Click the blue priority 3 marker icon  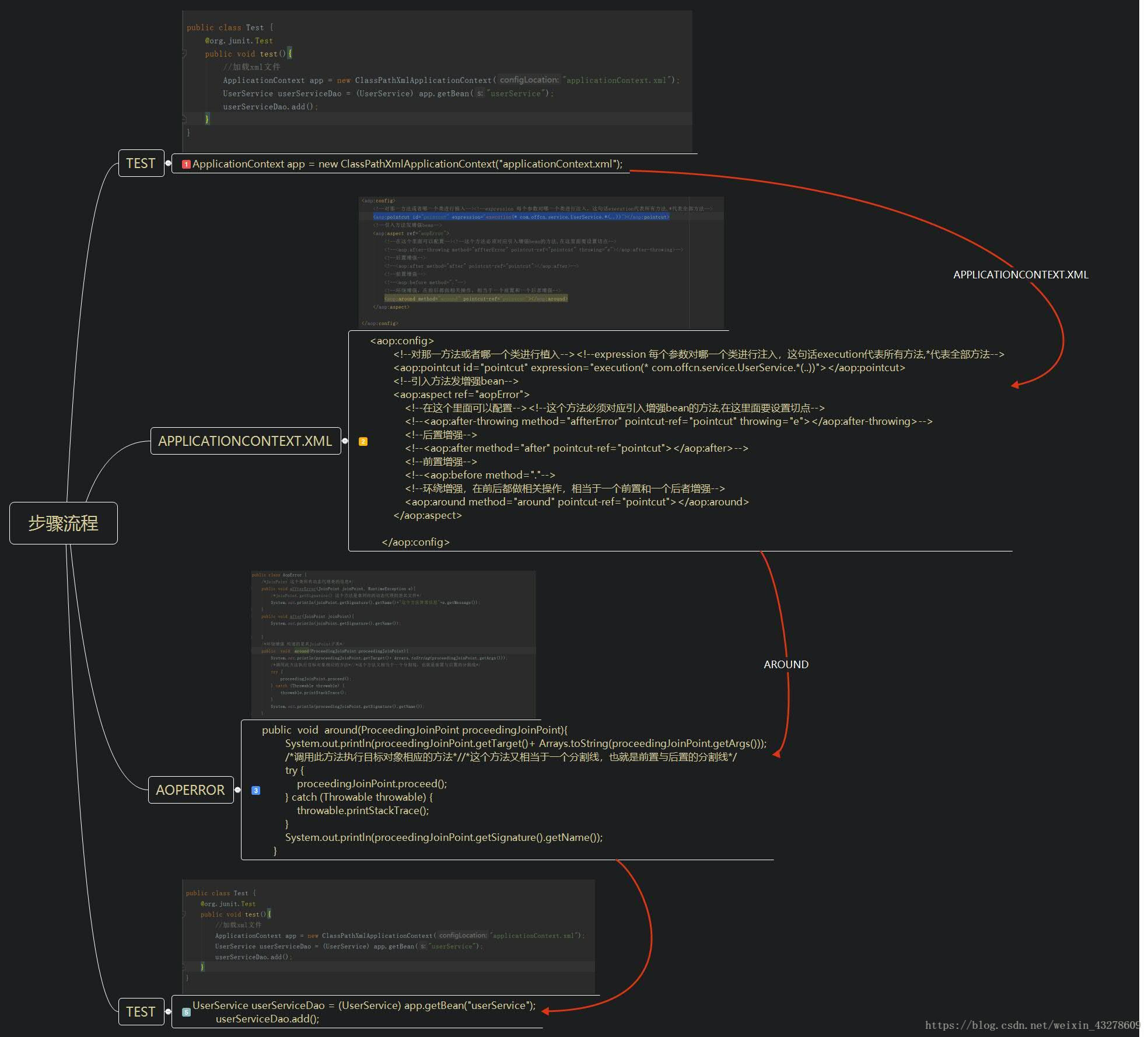256,790
